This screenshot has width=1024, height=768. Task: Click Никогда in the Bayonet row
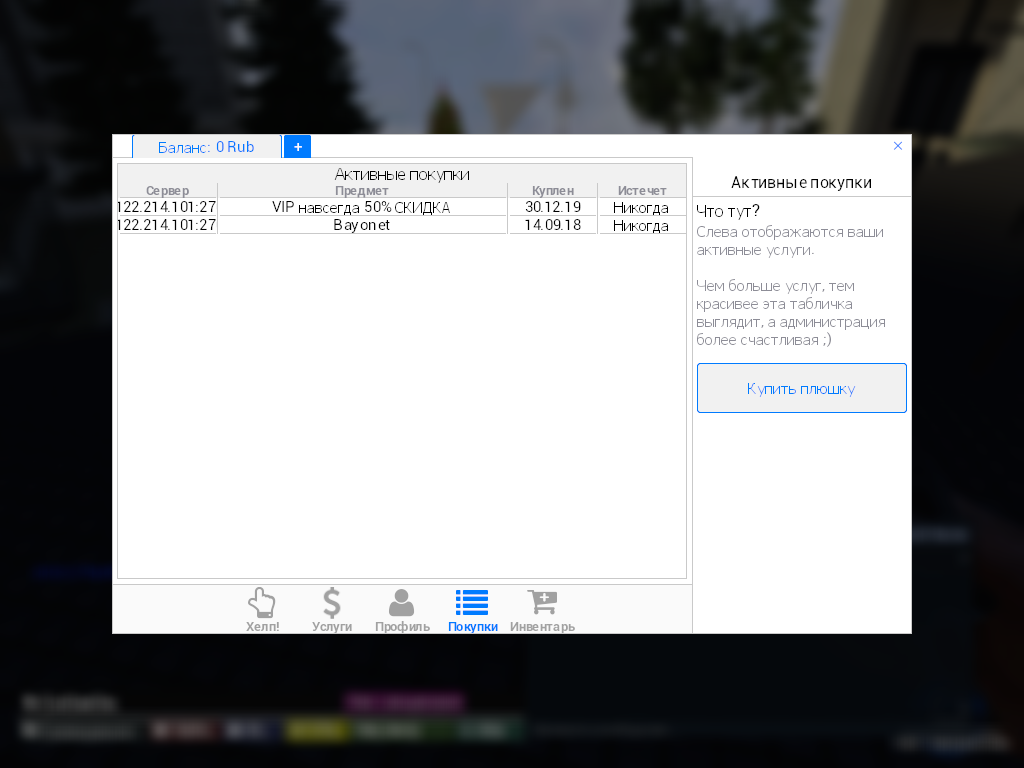(x=642, y=225)
